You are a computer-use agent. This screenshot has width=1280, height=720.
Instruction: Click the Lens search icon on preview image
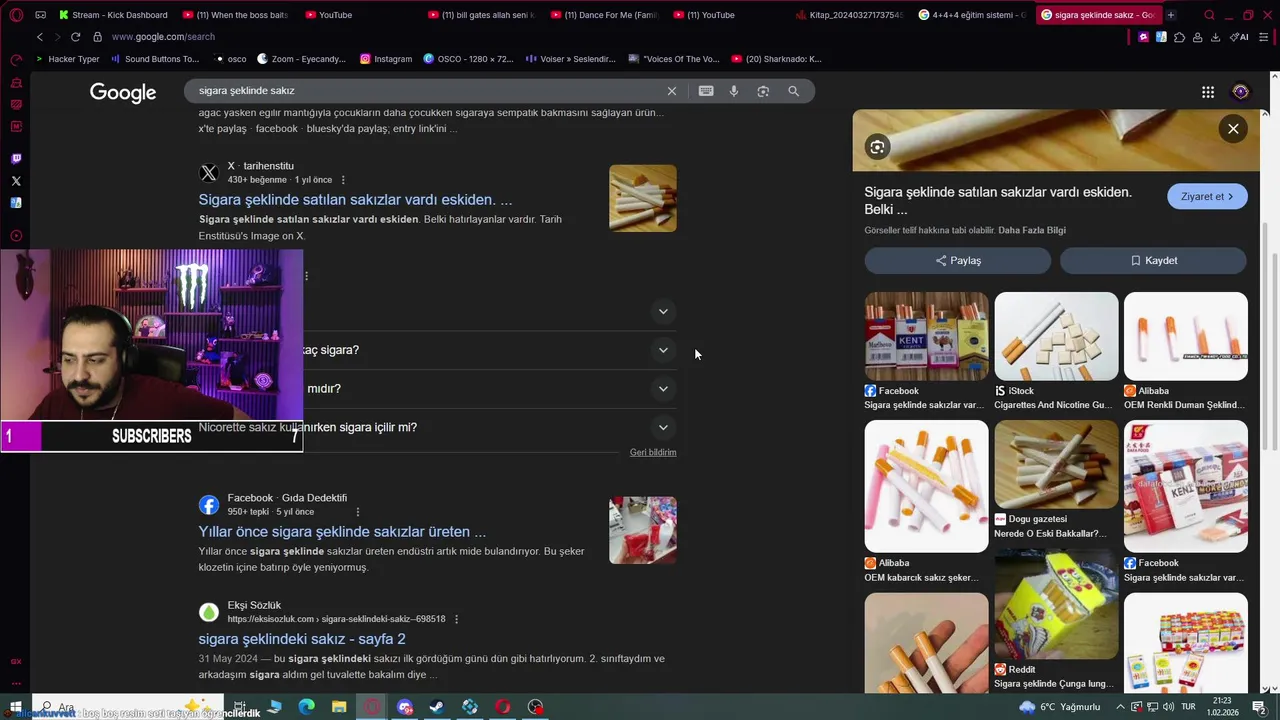877,148
